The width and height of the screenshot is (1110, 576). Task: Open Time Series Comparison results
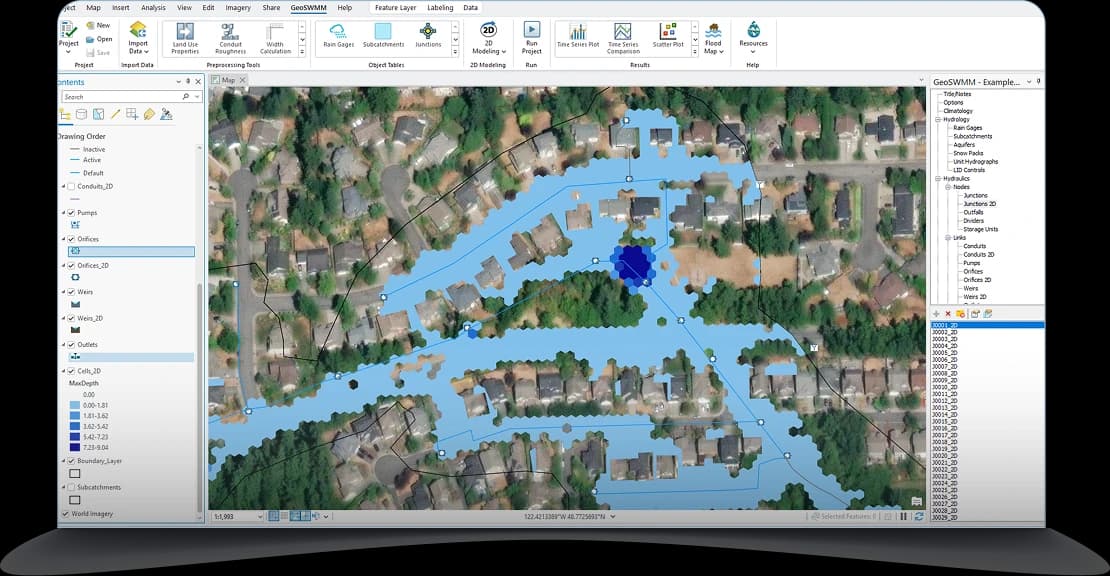[623, 38]
